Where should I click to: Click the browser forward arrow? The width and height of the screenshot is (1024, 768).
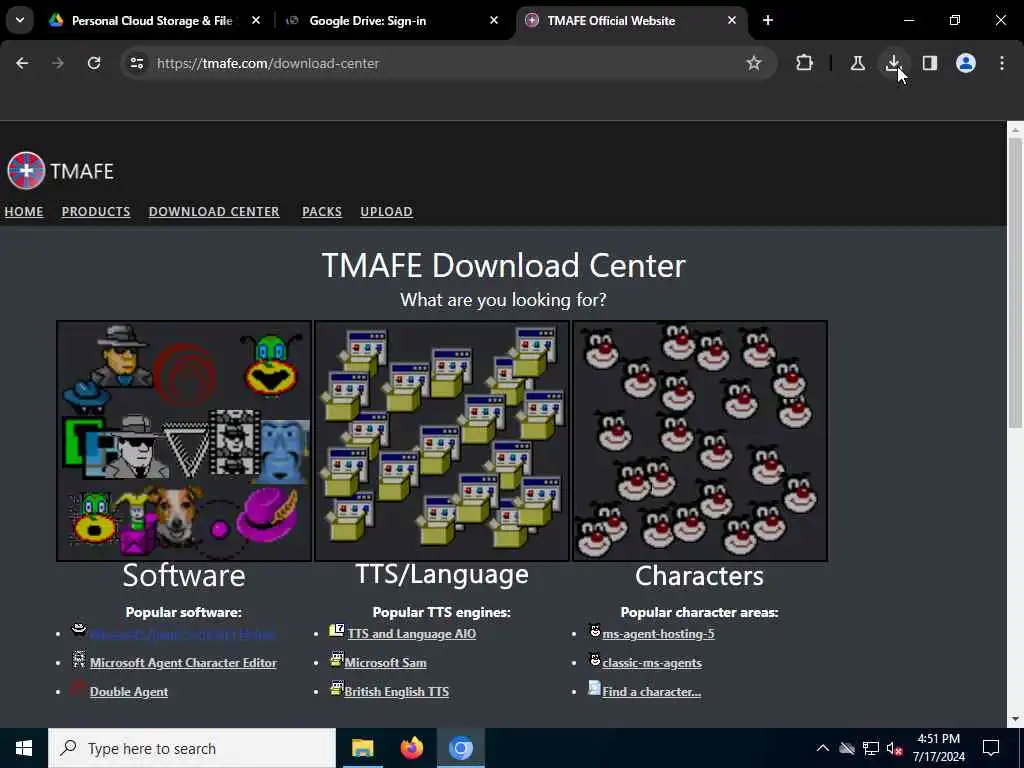[x=58, y=63]
